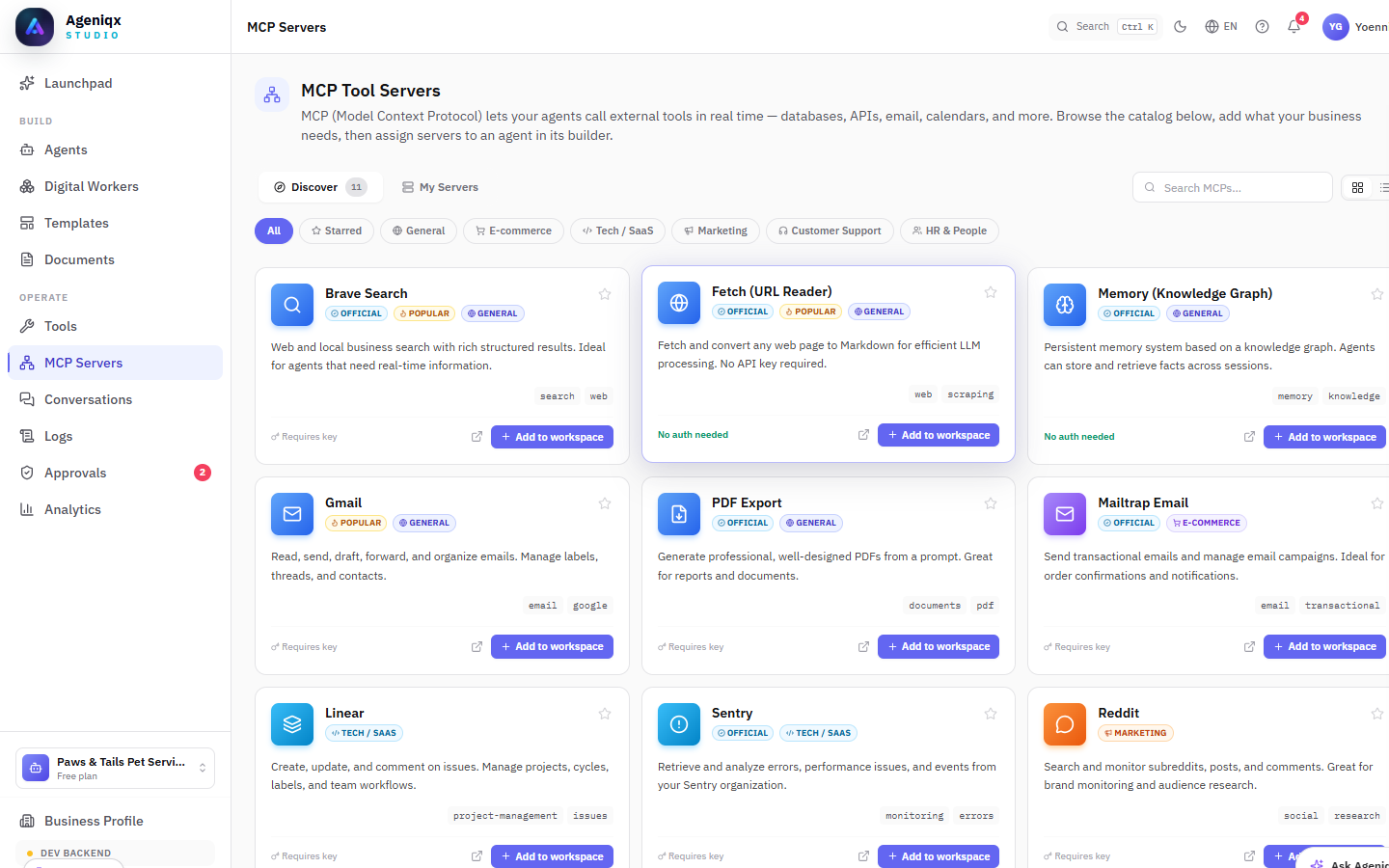Toggle dark mode moon icon

1180,27
